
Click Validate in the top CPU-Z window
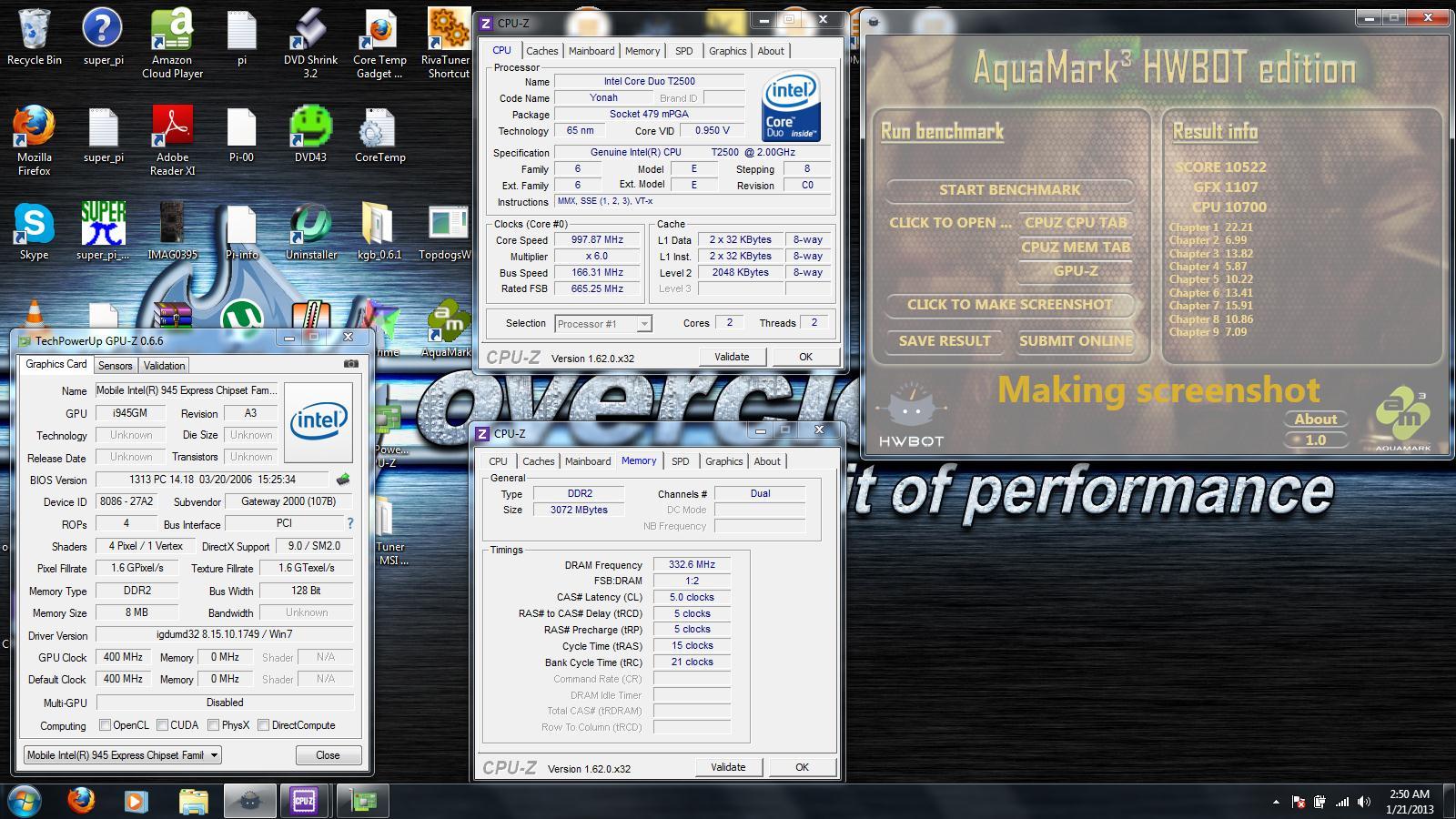732,357
